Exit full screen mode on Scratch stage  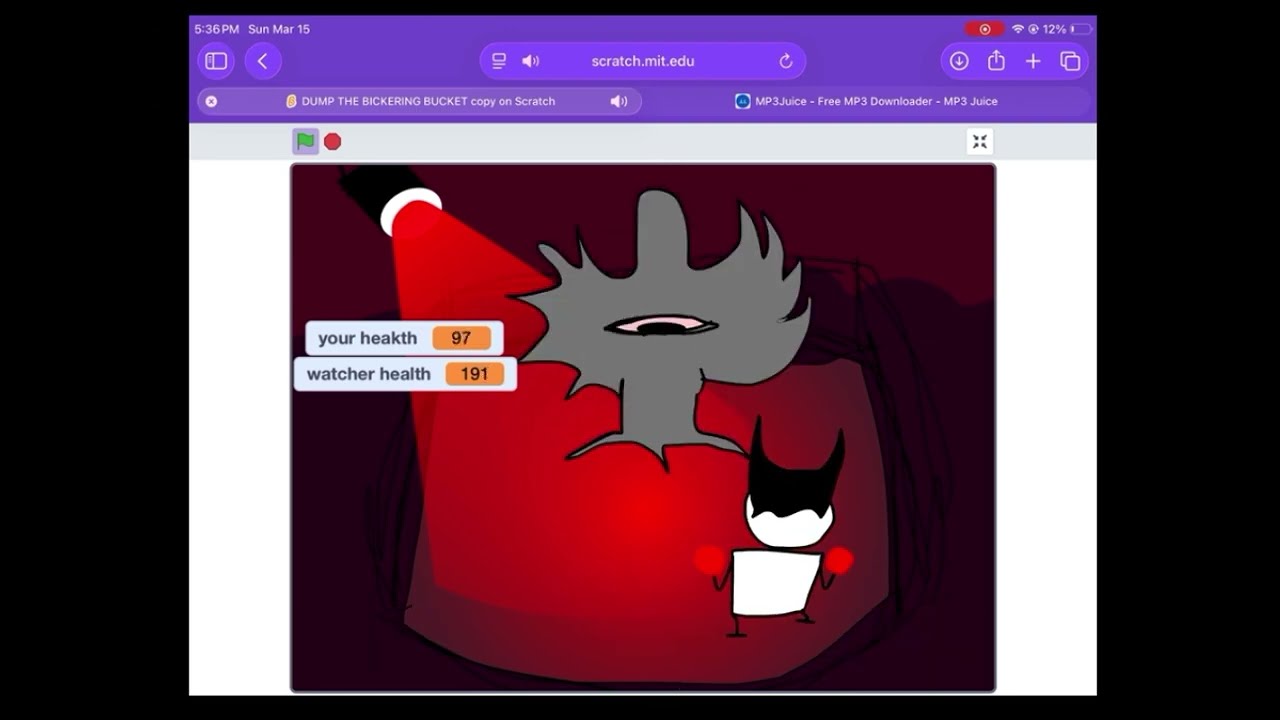pos(980,142)
